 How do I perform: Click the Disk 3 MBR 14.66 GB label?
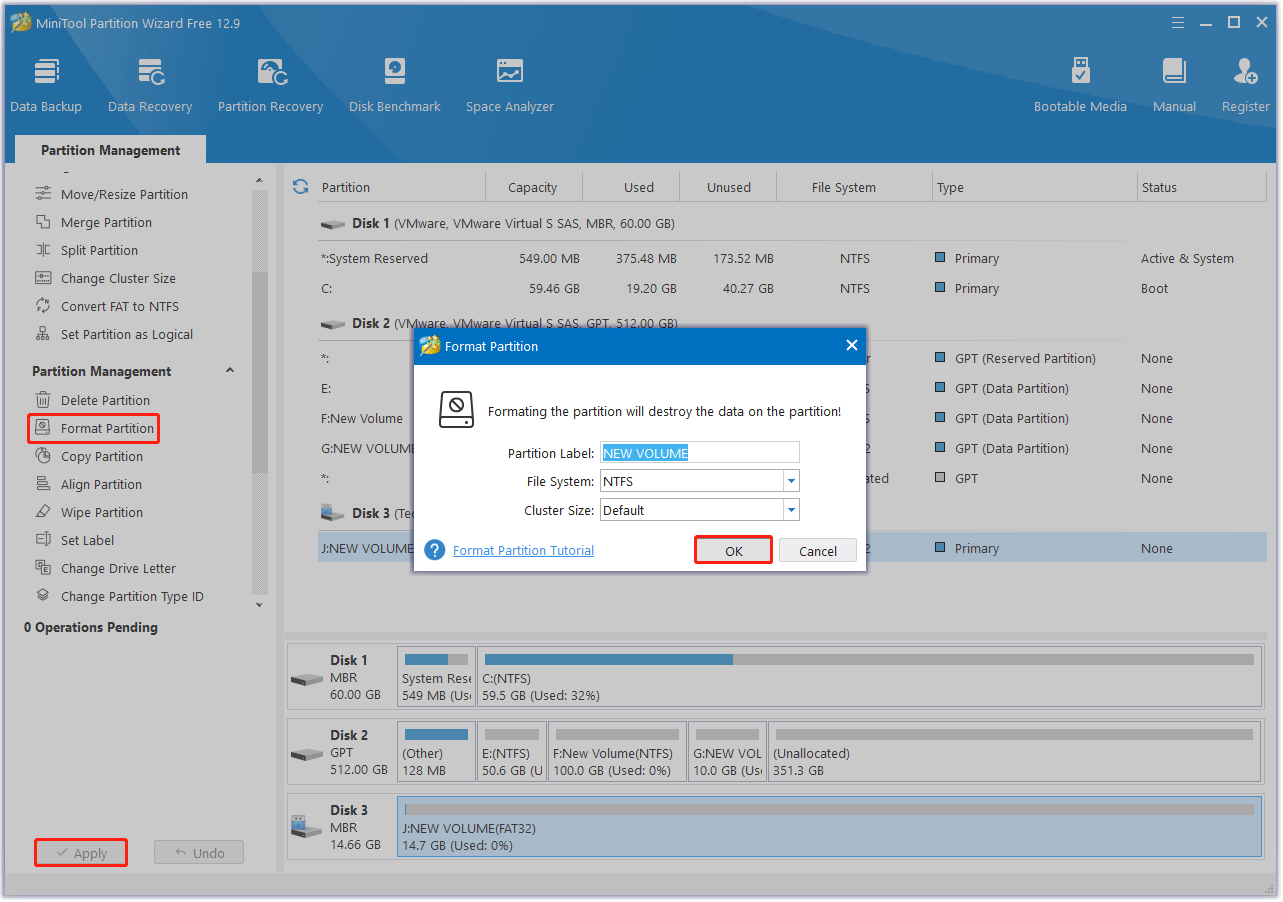(x=341, y=827)
